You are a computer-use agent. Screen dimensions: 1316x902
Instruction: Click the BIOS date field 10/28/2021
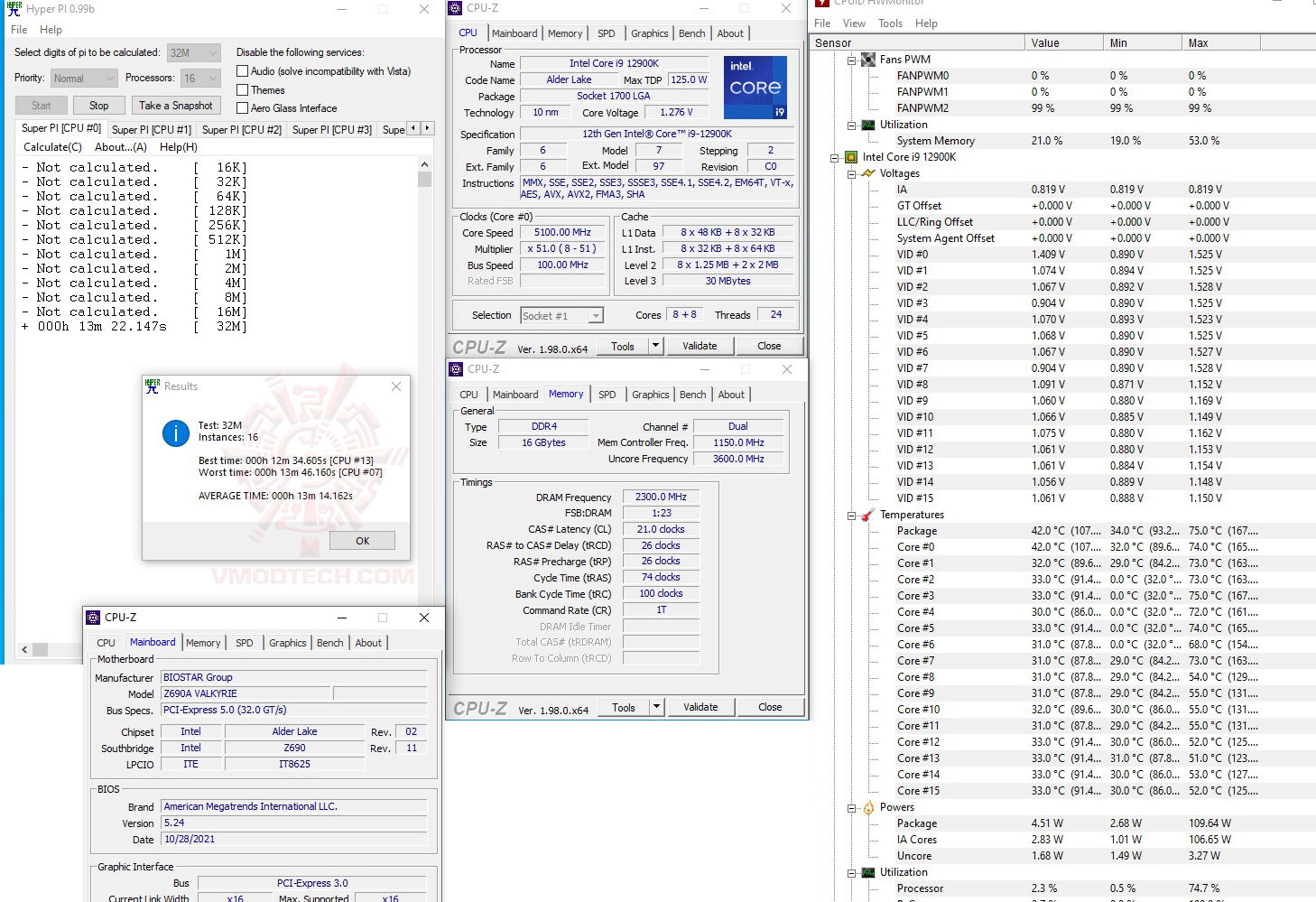pyautogui.click(x=293, y=839)
